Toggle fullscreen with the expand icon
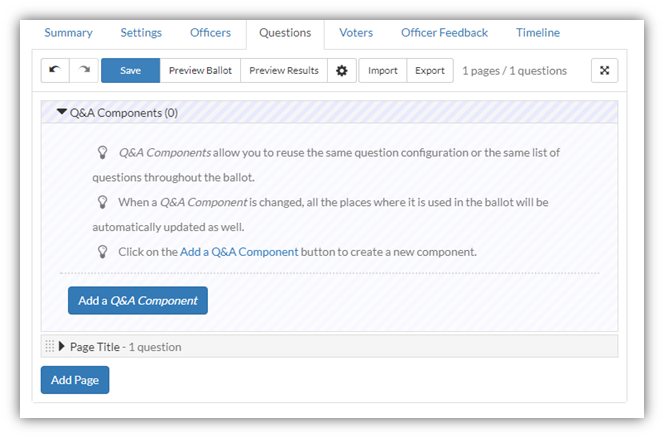This screenshot has width=664, height=438. pos(604,70)
